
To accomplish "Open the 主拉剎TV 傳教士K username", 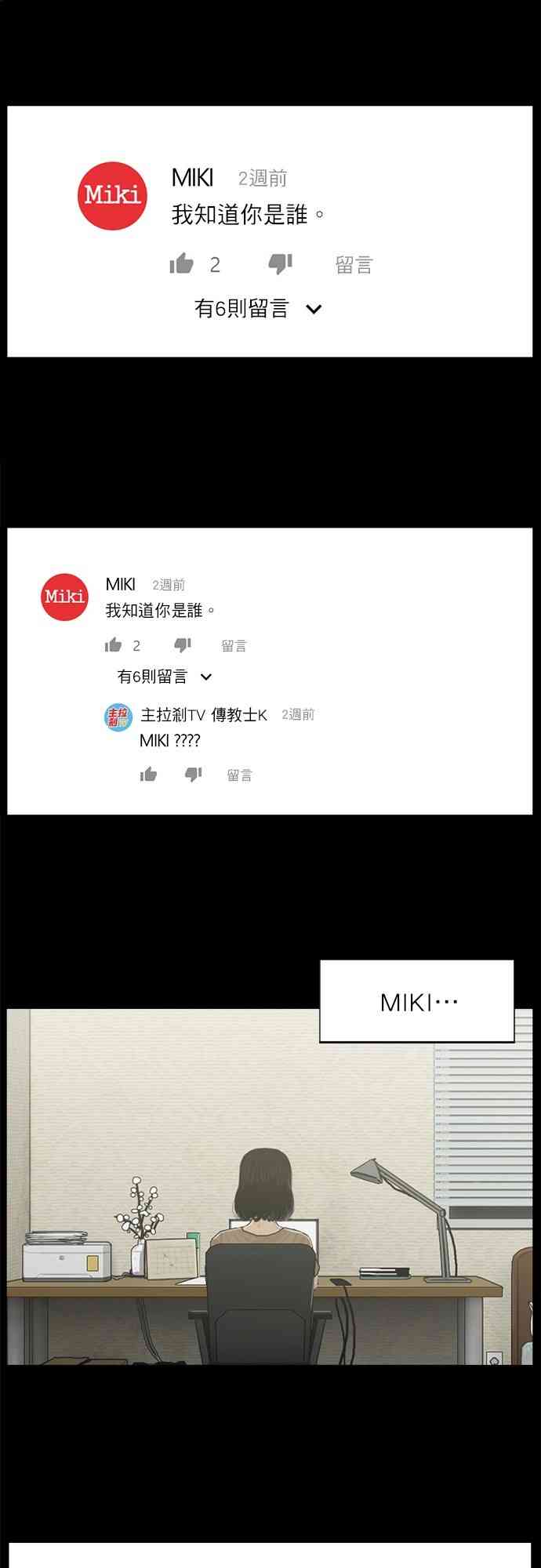I will click(204, 715).
